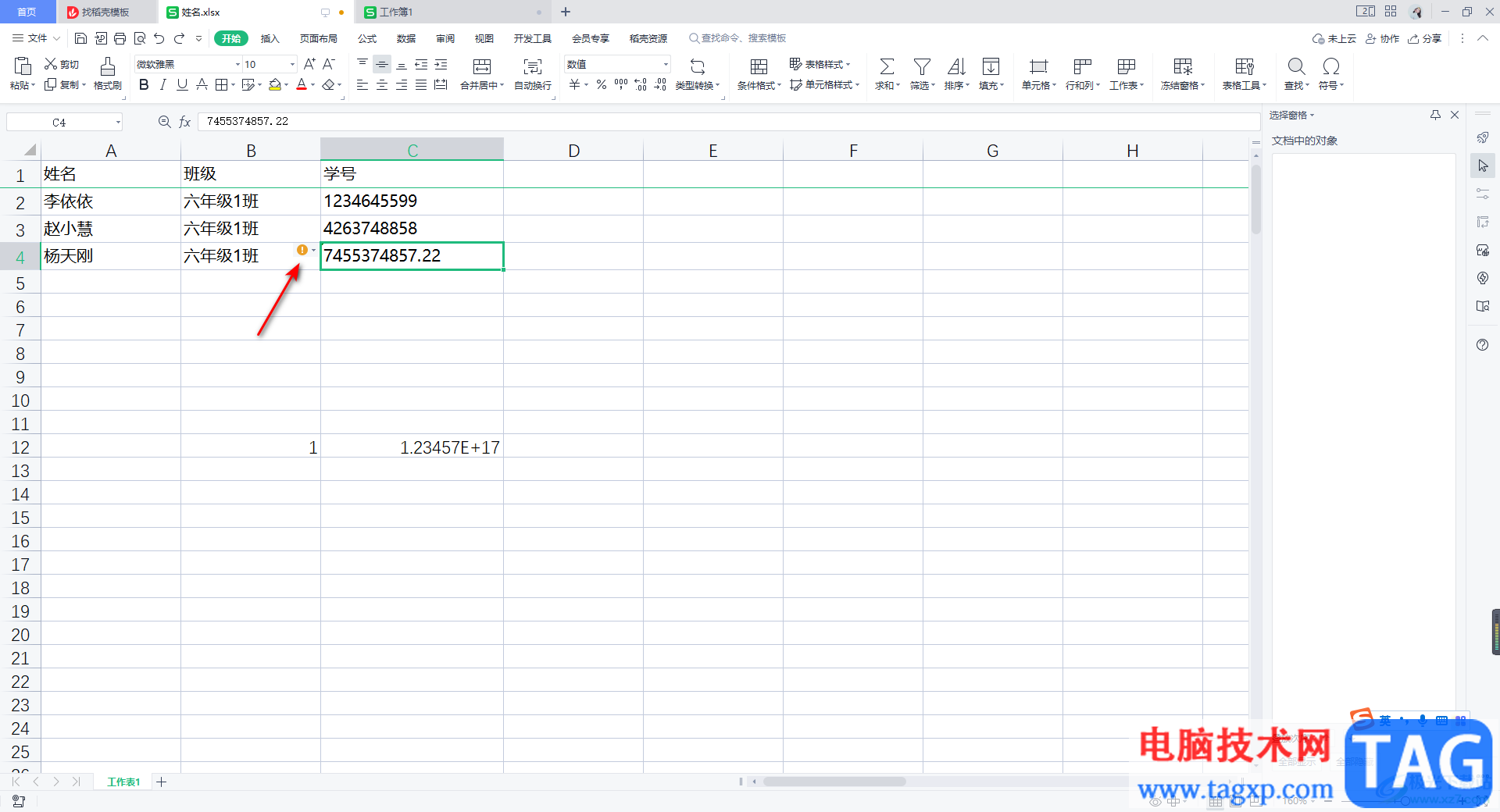The image size is (1500, 812).
Task: Open the number format dropdown (数值)
Action: coord(666,65)
